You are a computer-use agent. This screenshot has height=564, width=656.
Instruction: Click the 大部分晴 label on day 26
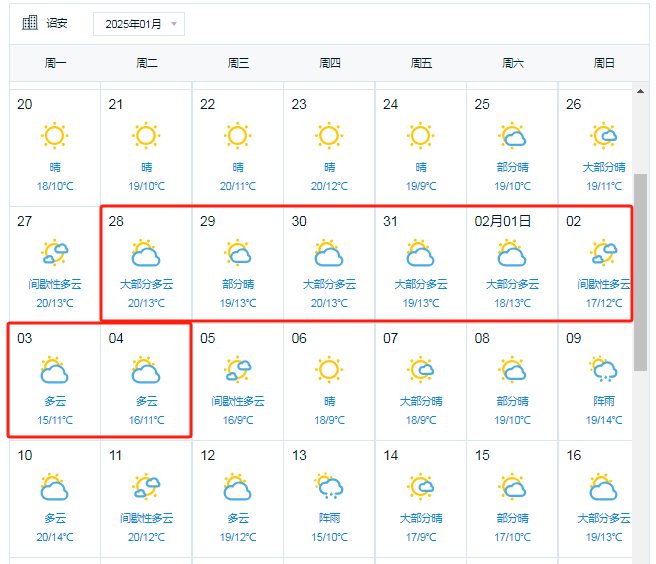[604, 167]
